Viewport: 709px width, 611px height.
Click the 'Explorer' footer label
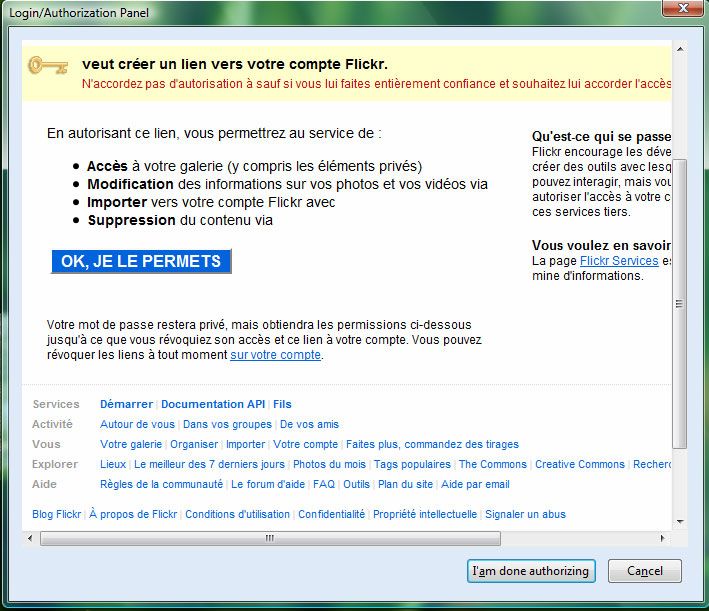click(55, 464)
